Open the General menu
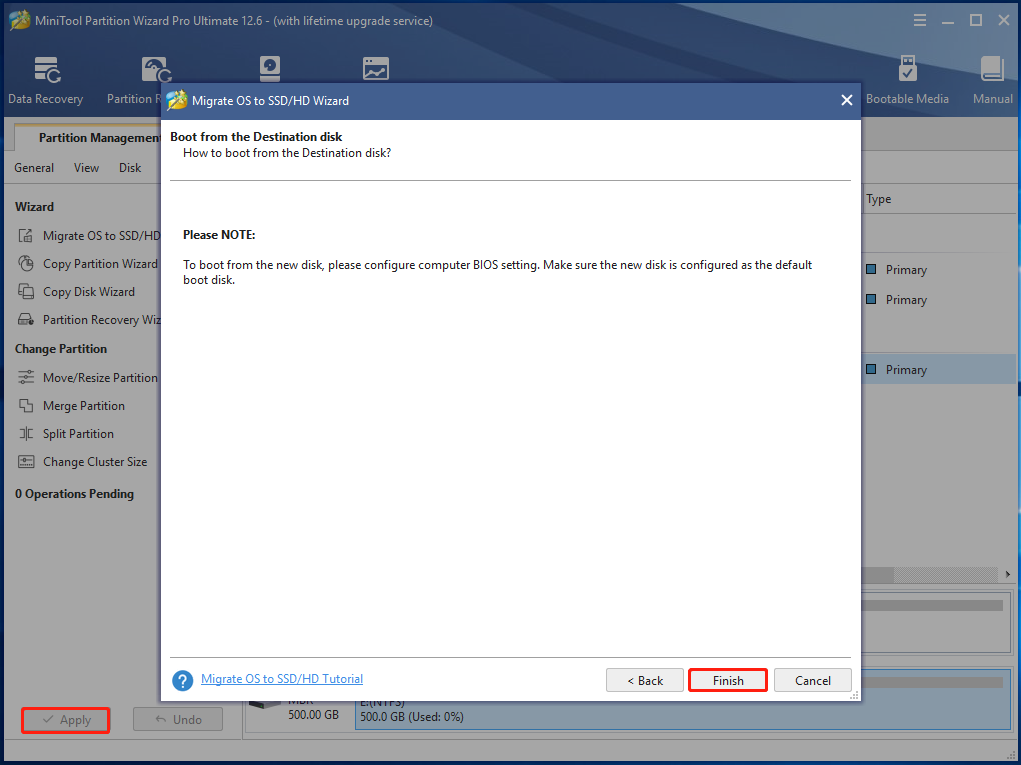 coord(34,168)
